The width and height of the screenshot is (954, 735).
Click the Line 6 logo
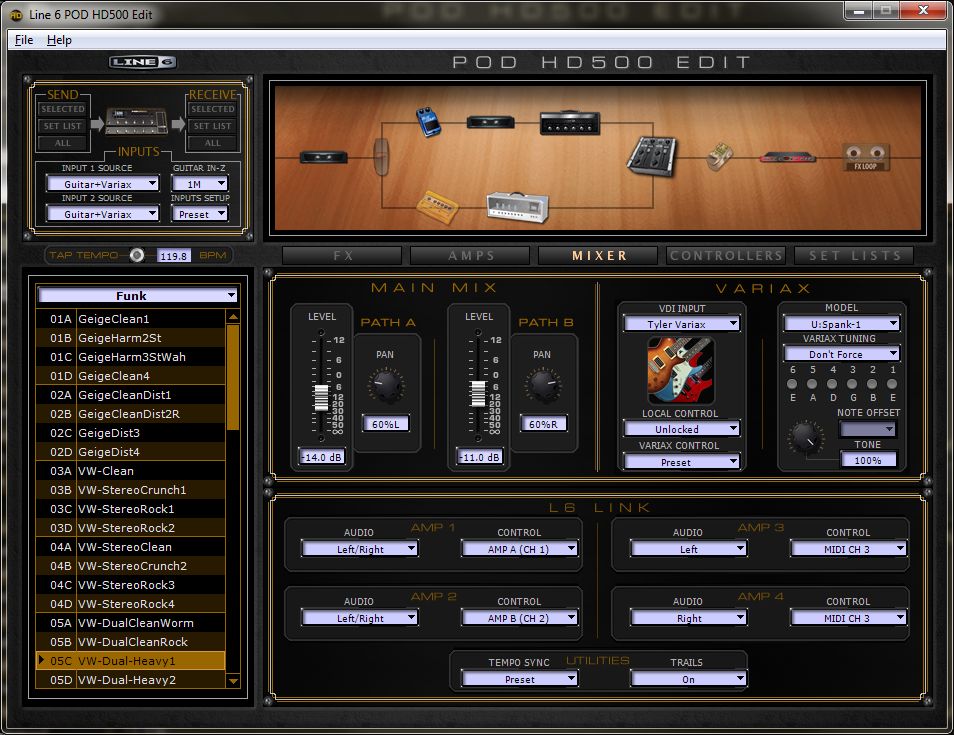coord(143,62)
